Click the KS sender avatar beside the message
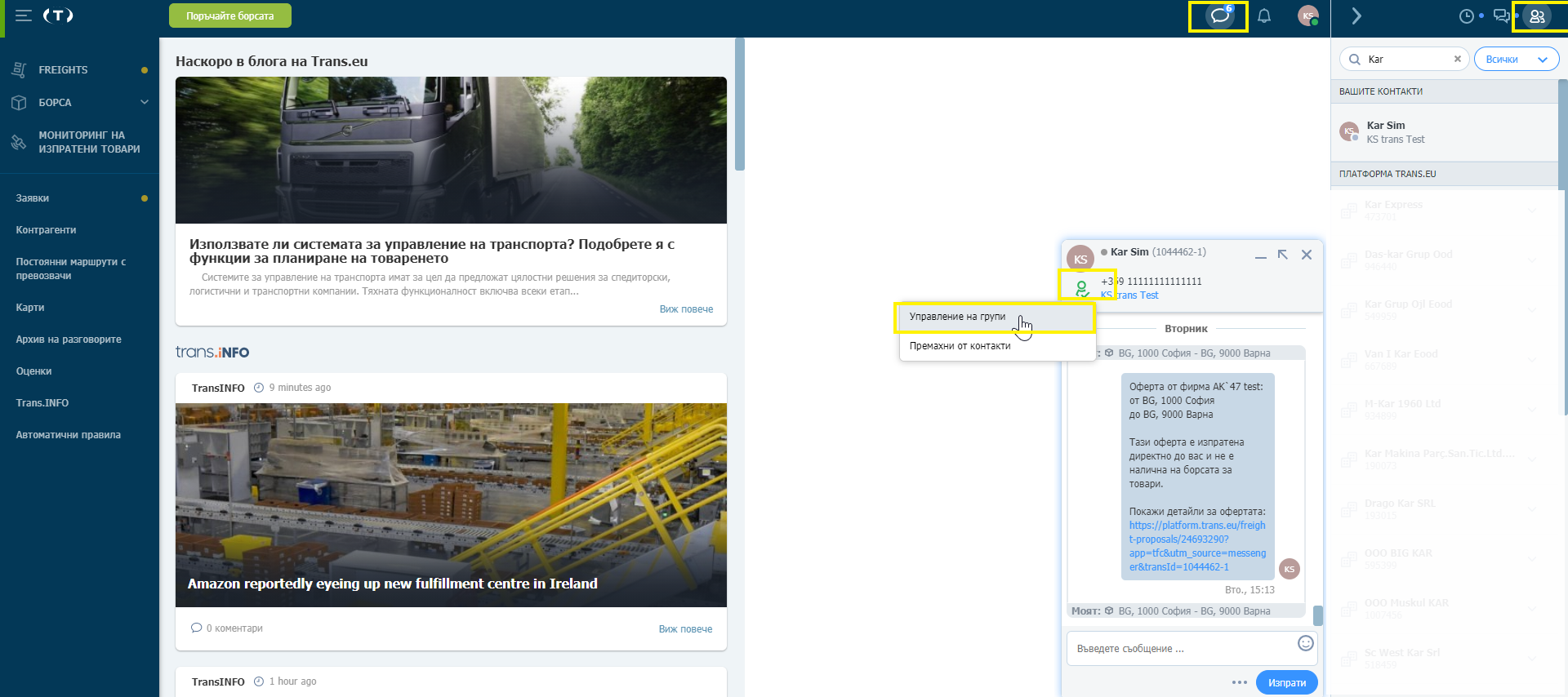 coord(1290,569)
